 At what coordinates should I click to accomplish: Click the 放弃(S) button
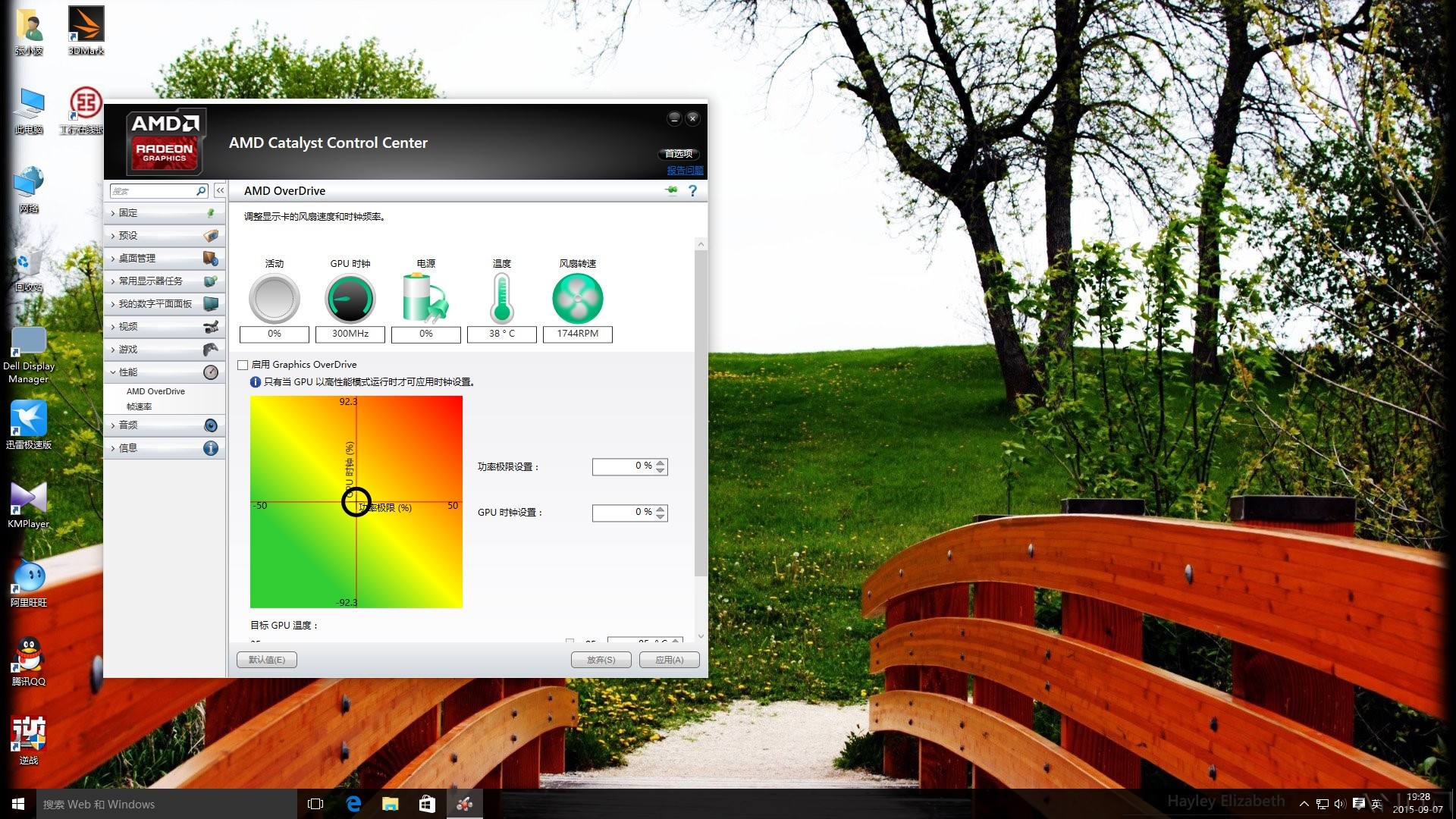point(601,660)
